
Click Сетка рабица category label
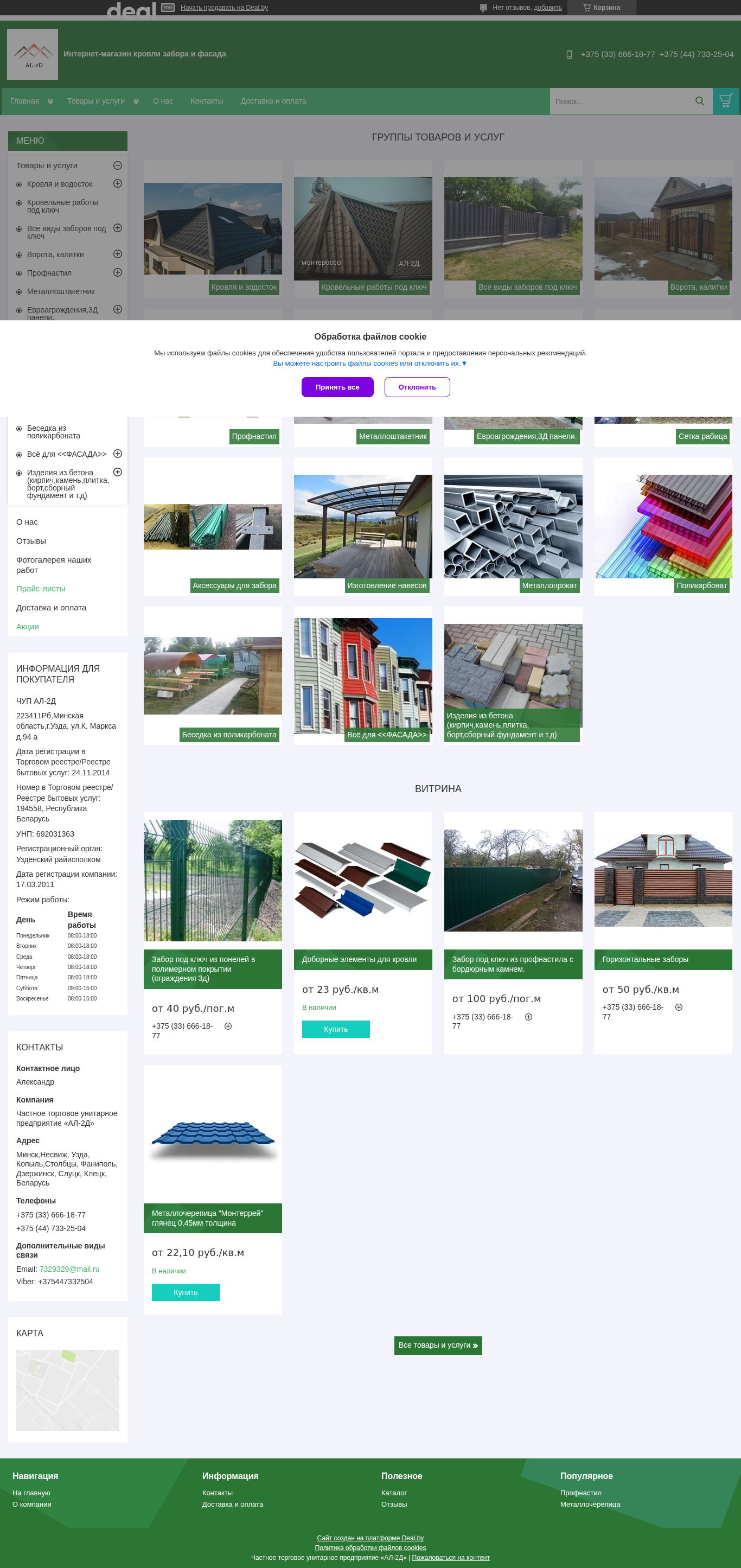702,436
